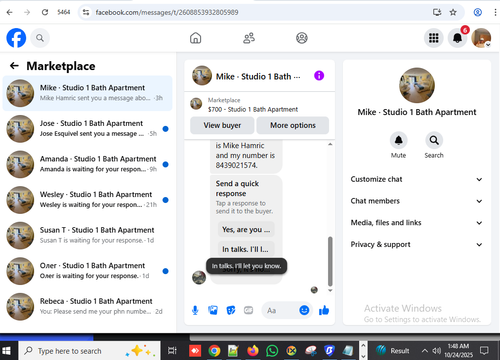Mute conversation with the bell icon
This screenshot has width=500, height=360.
(398, 140)
